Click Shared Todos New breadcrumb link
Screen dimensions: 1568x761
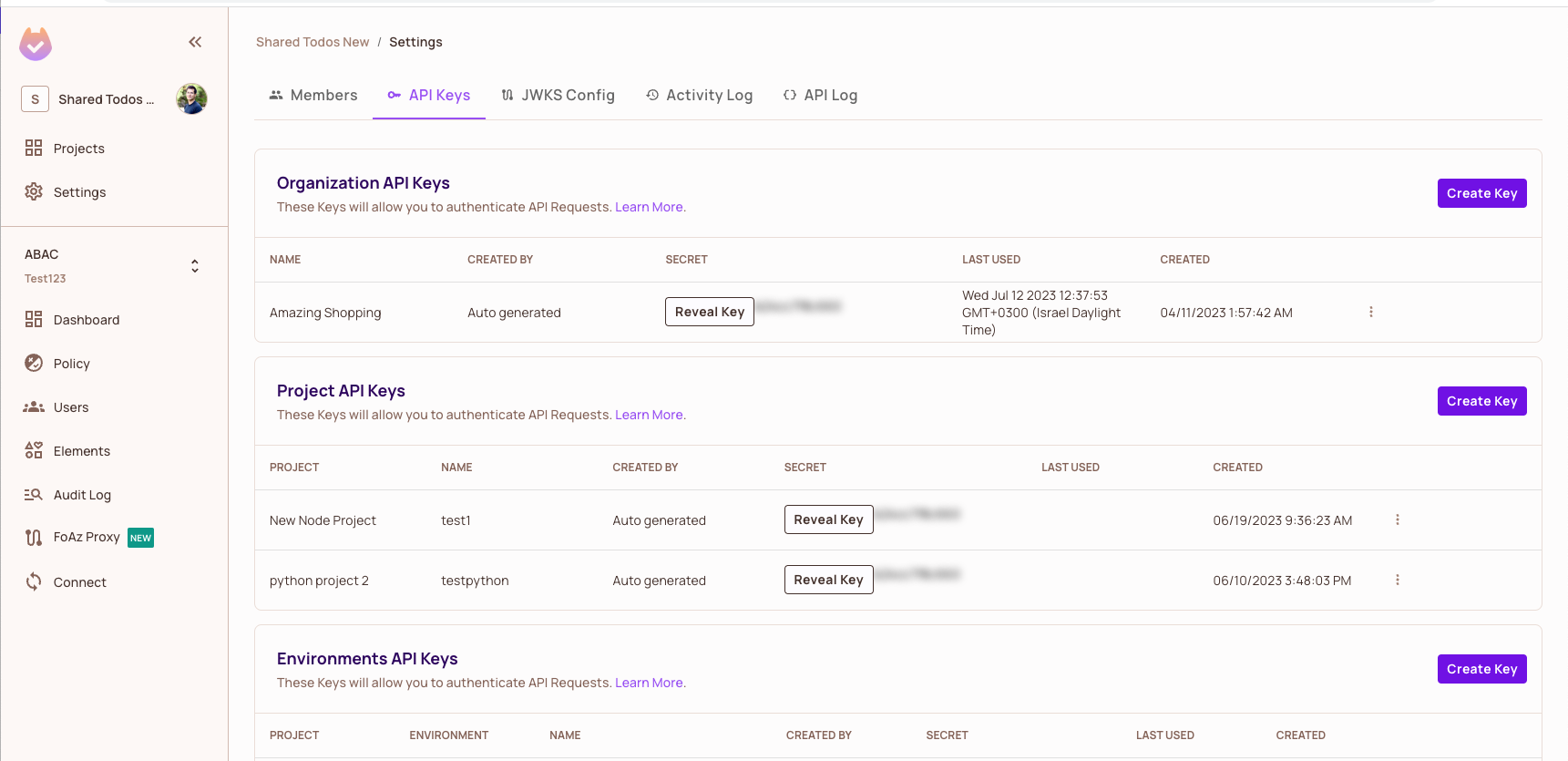(x=313, y=42)
